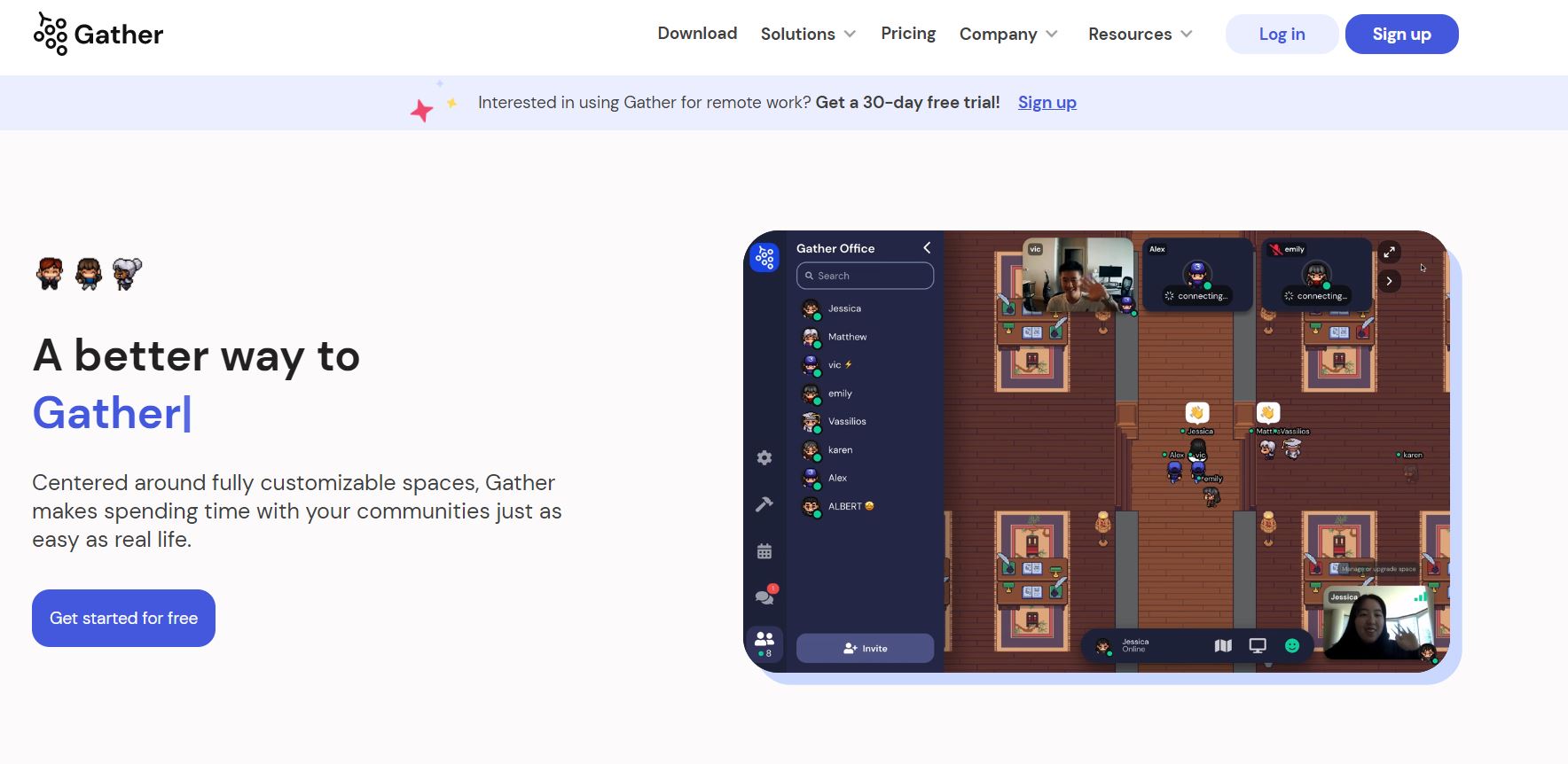
Task: Select vic's video tile
Action: [1078, 275]
